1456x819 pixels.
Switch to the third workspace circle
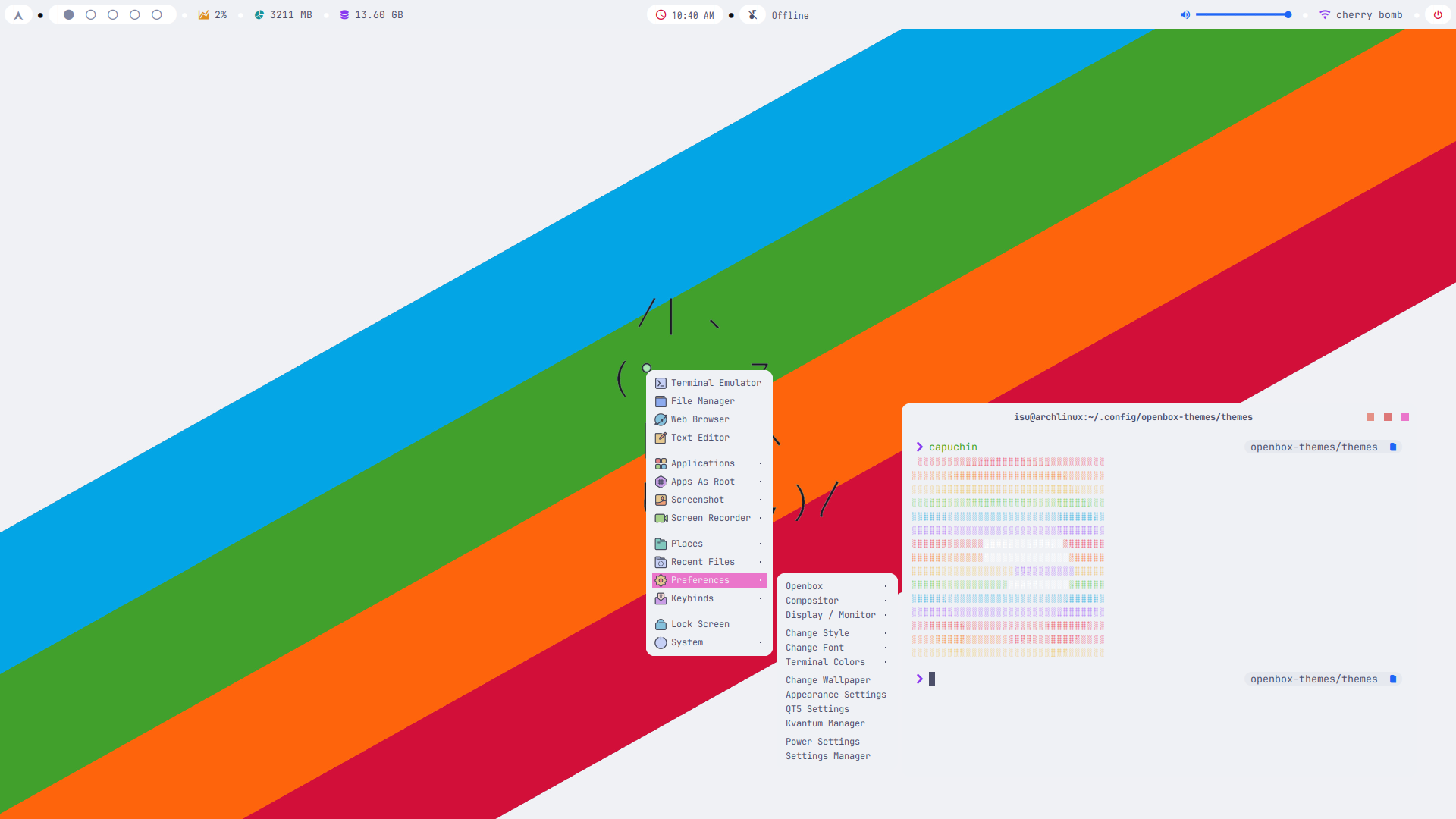click(x=113, y=15)
